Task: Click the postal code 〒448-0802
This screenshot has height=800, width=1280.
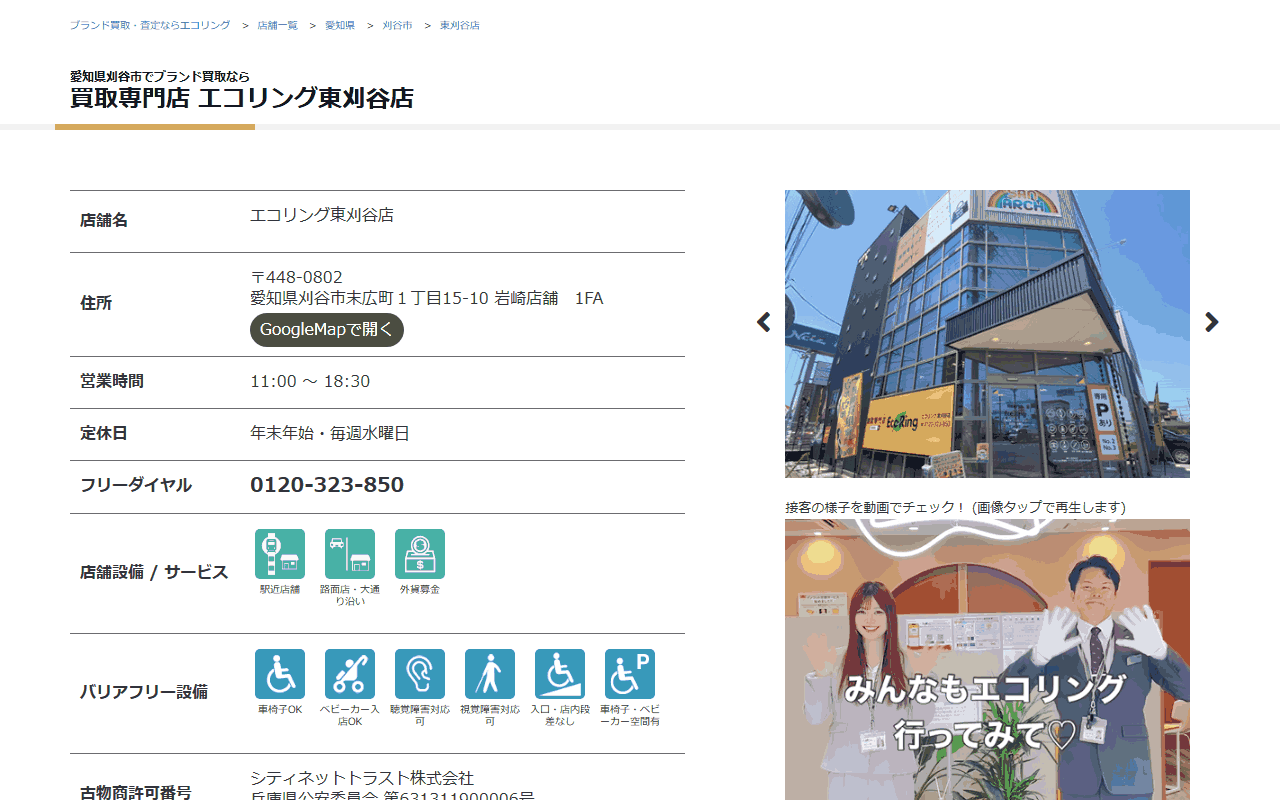Action: click(x=296, y=277)
